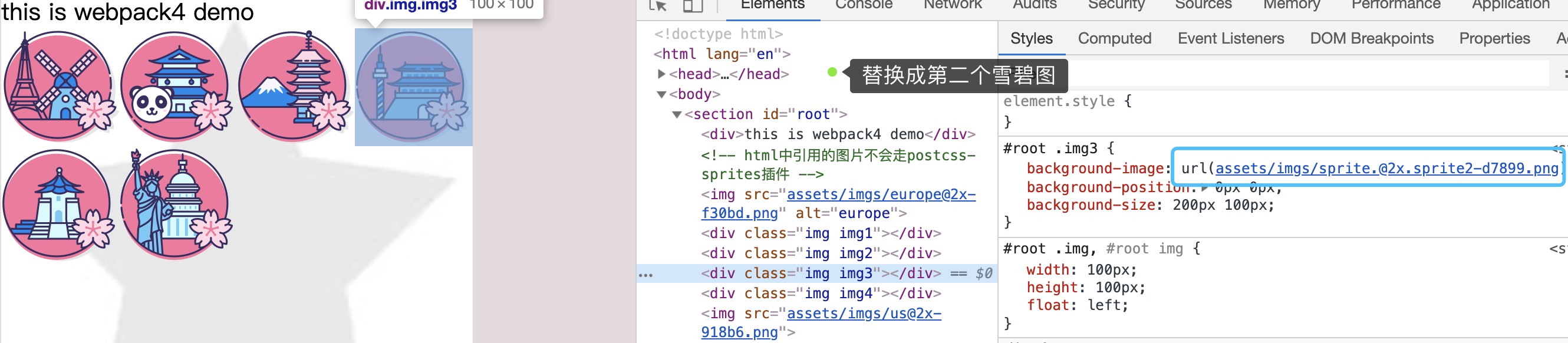The image size is (1568, 343).
Task: Expand the background-position property triangle
Action: click(1204, 188)
